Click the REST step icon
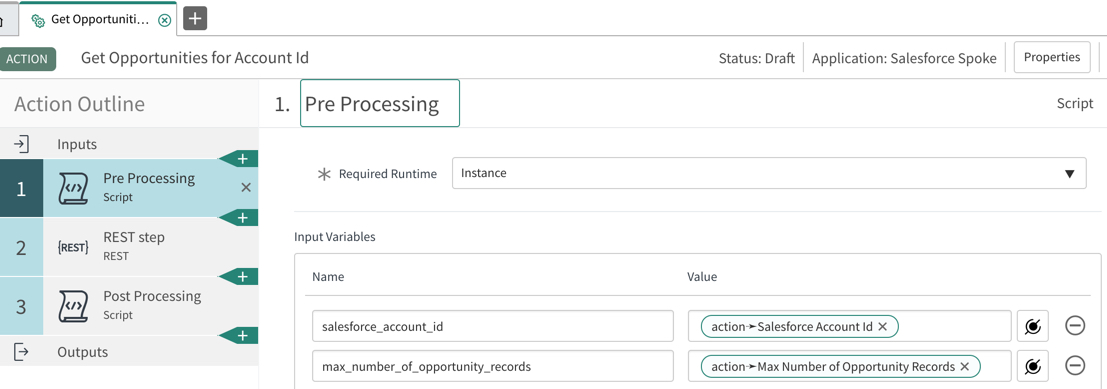This screenshot has width=1107, height=389. pos(73,247)
